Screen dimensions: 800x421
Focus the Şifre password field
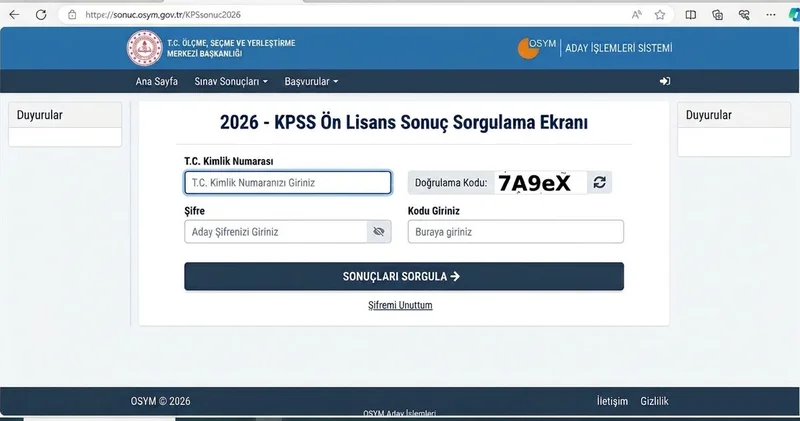click(x=276, y=232)
